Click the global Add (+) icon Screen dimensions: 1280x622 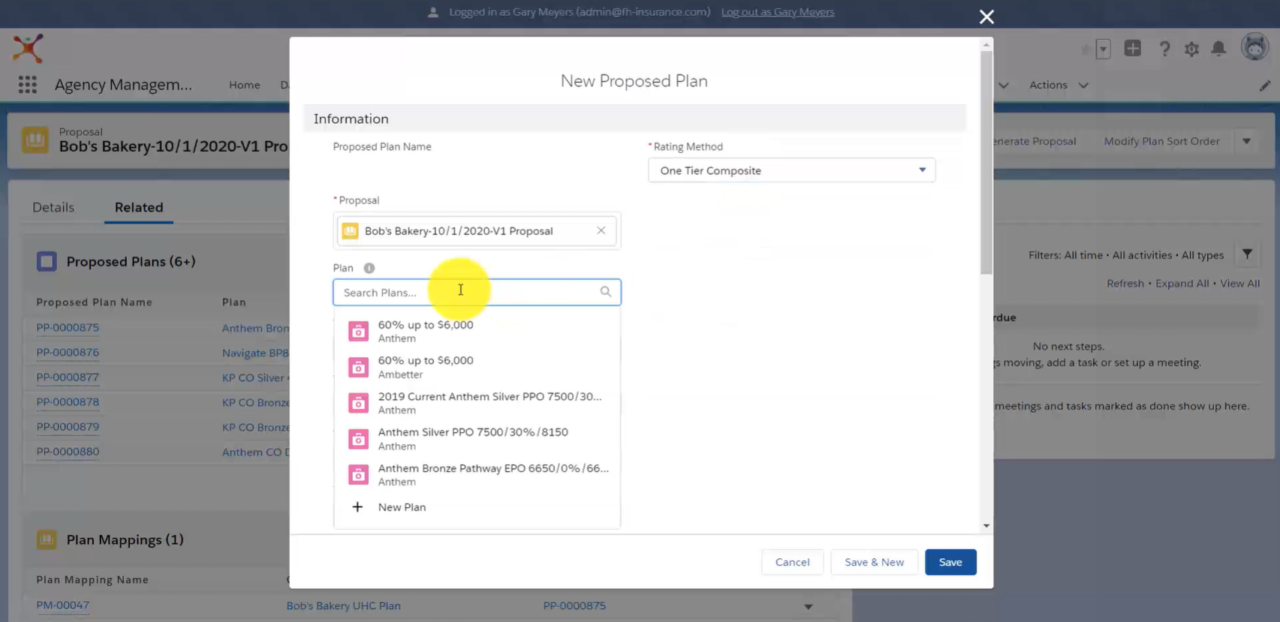click(x=1132, y=47)
